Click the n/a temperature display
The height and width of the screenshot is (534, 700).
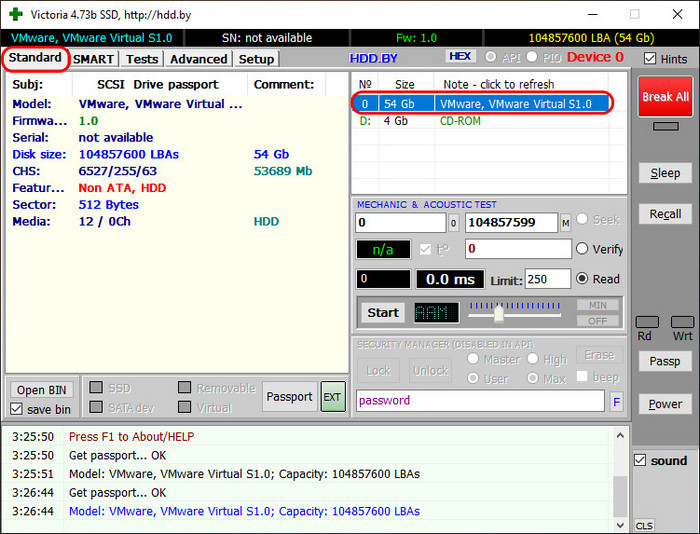coord(383,250)
